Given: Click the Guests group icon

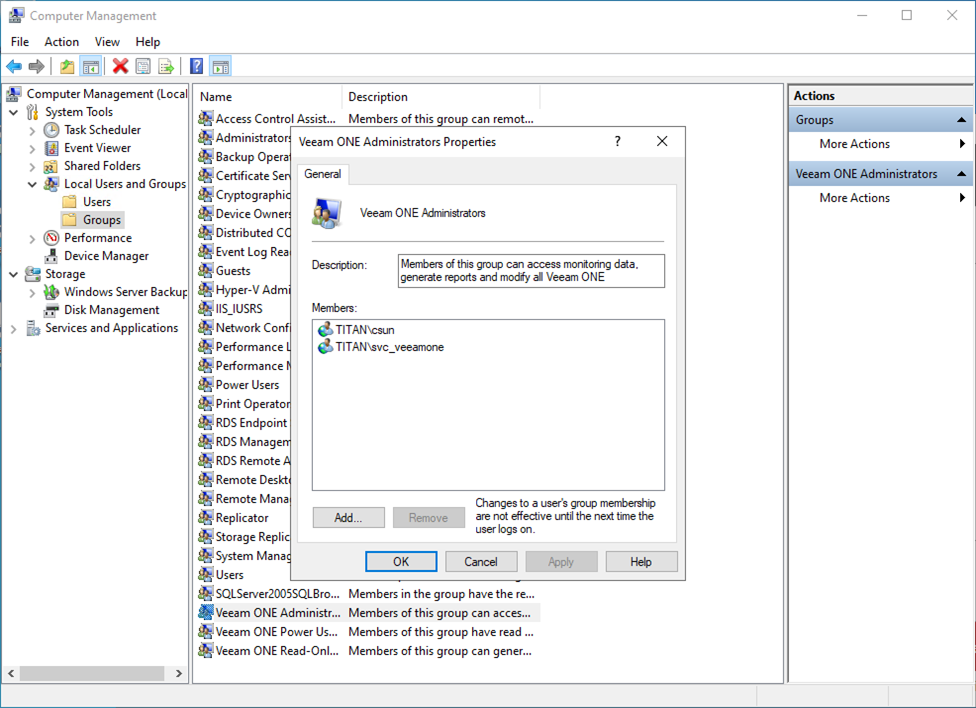Looking at the screenshot, I should (205, 271).
